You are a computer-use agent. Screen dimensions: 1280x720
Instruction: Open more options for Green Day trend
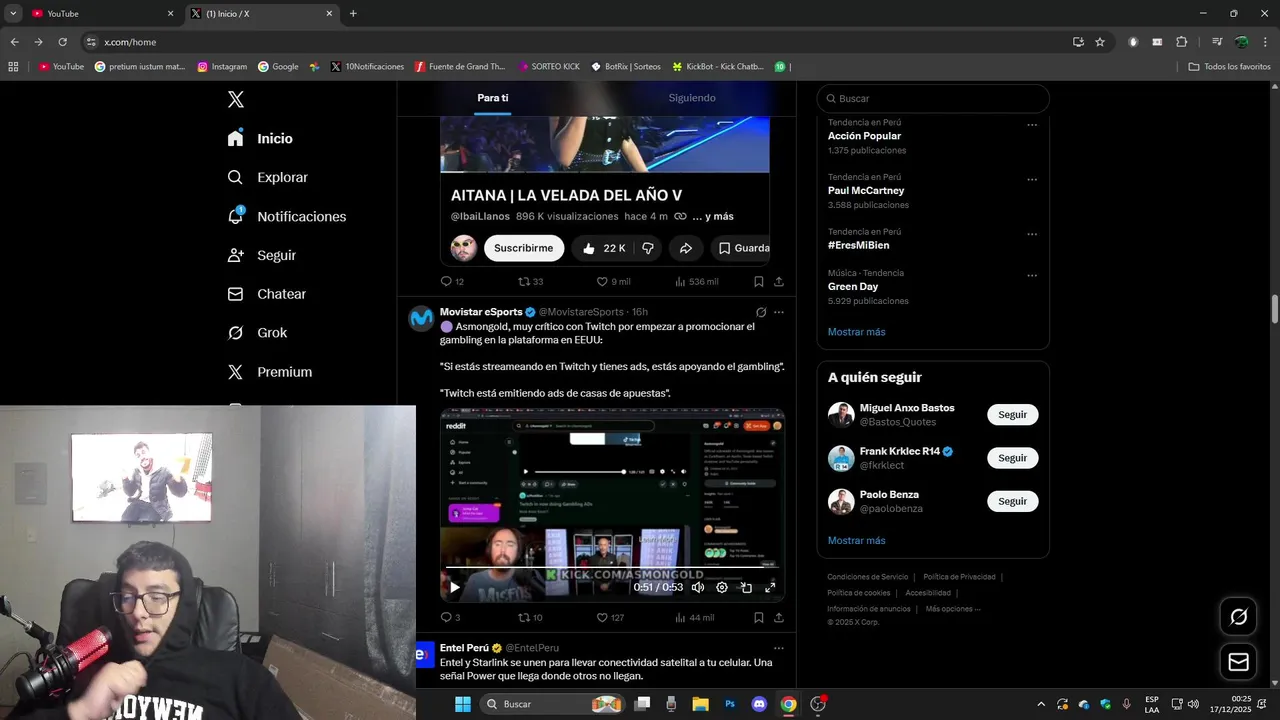click(1032, 276)
